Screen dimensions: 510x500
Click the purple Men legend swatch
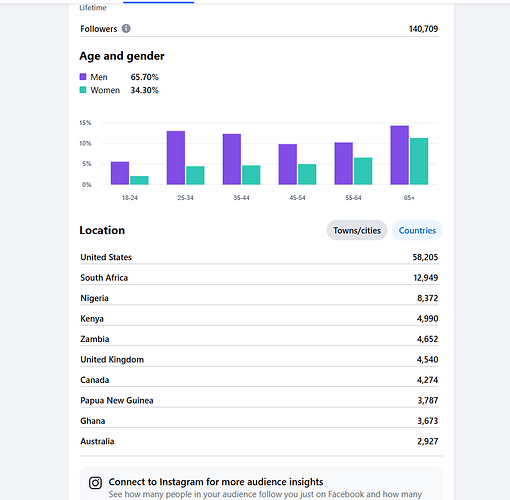83,77
